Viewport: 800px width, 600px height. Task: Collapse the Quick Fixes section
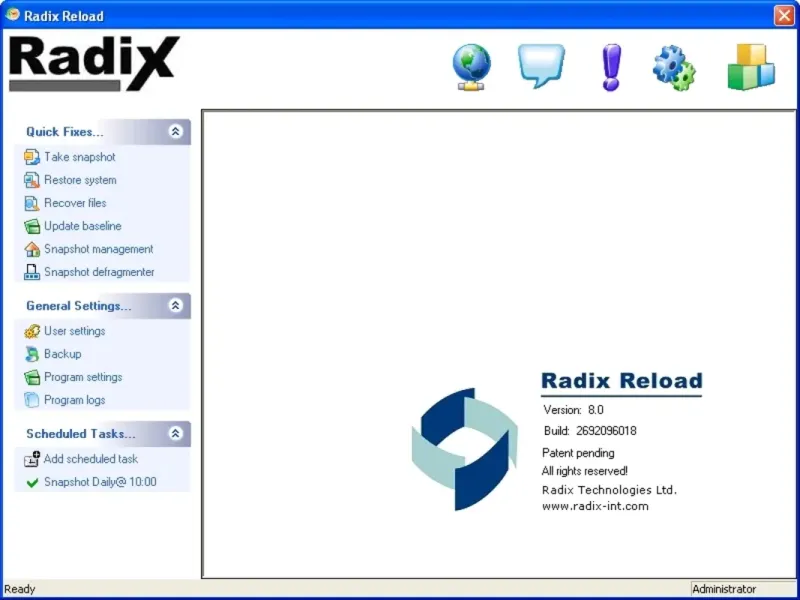(x=176, y=132)
